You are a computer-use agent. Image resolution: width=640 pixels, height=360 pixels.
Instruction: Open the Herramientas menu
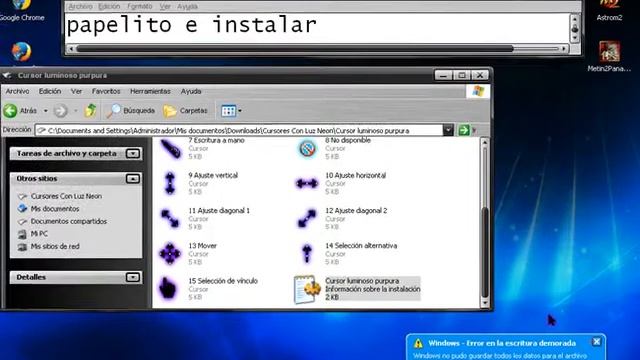pyautogui.click(x=150, y=91)
